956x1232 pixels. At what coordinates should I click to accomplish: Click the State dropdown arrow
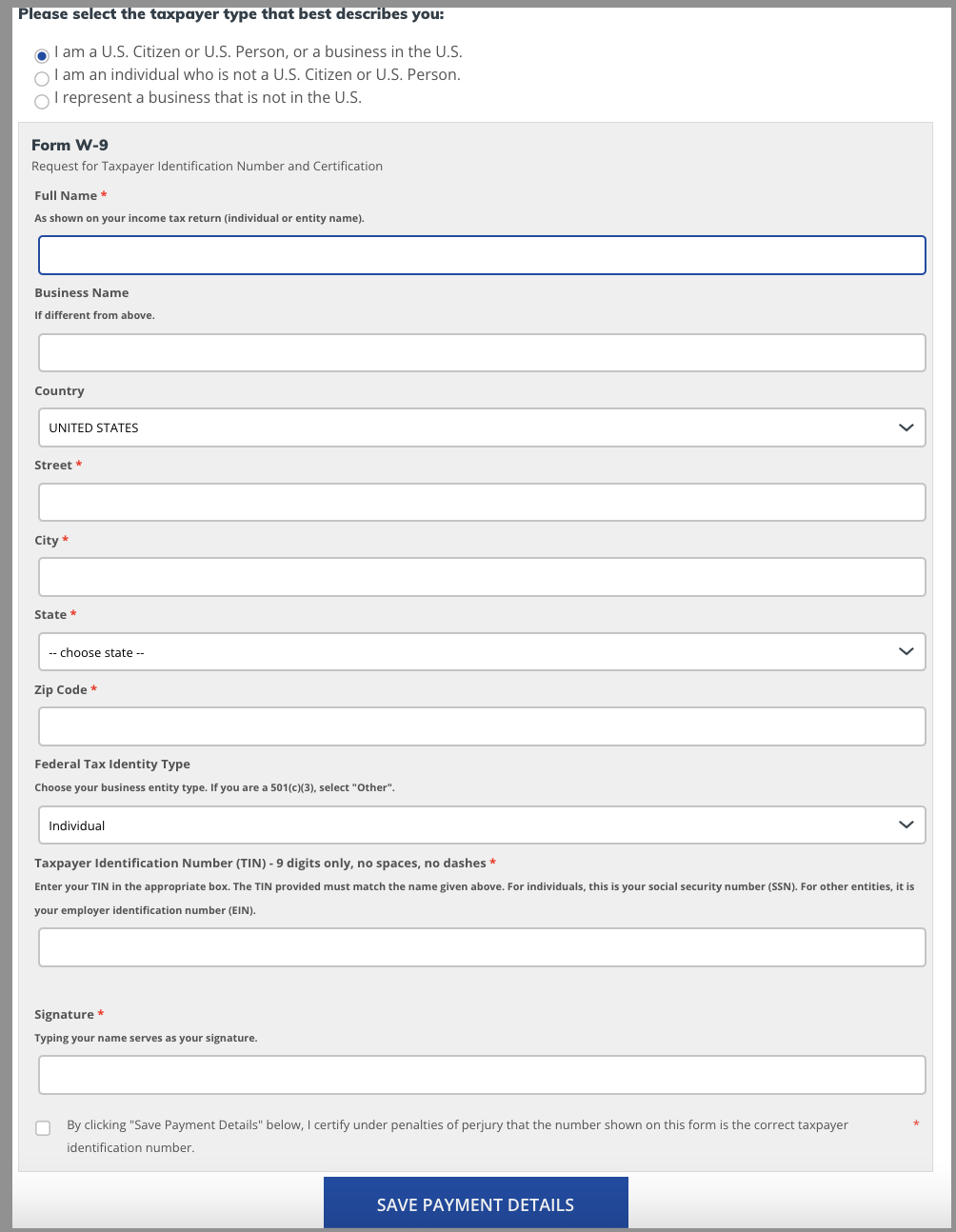click(906, 651)
